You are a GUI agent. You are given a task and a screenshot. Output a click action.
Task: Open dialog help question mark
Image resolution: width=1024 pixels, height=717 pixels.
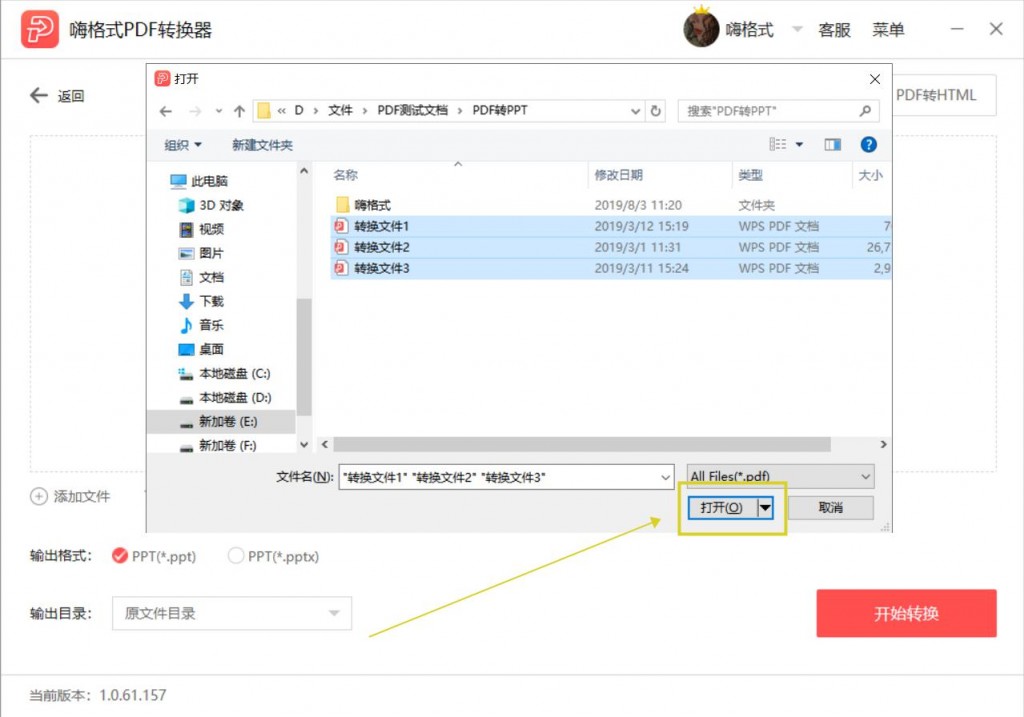pyautogui.click(x=868, y=144)
